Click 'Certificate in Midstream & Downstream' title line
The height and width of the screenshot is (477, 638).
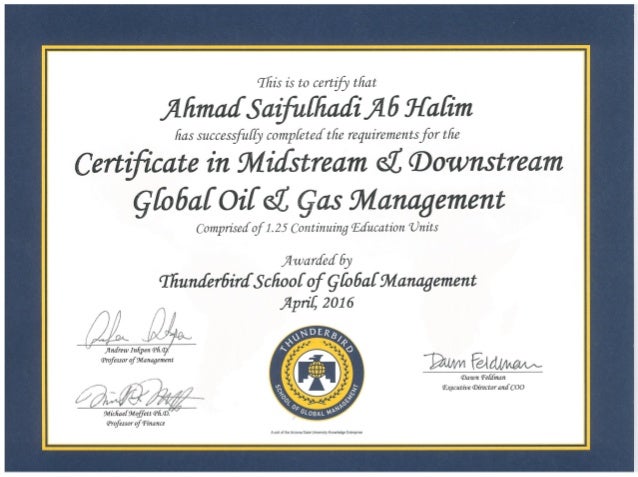[319, 163]
